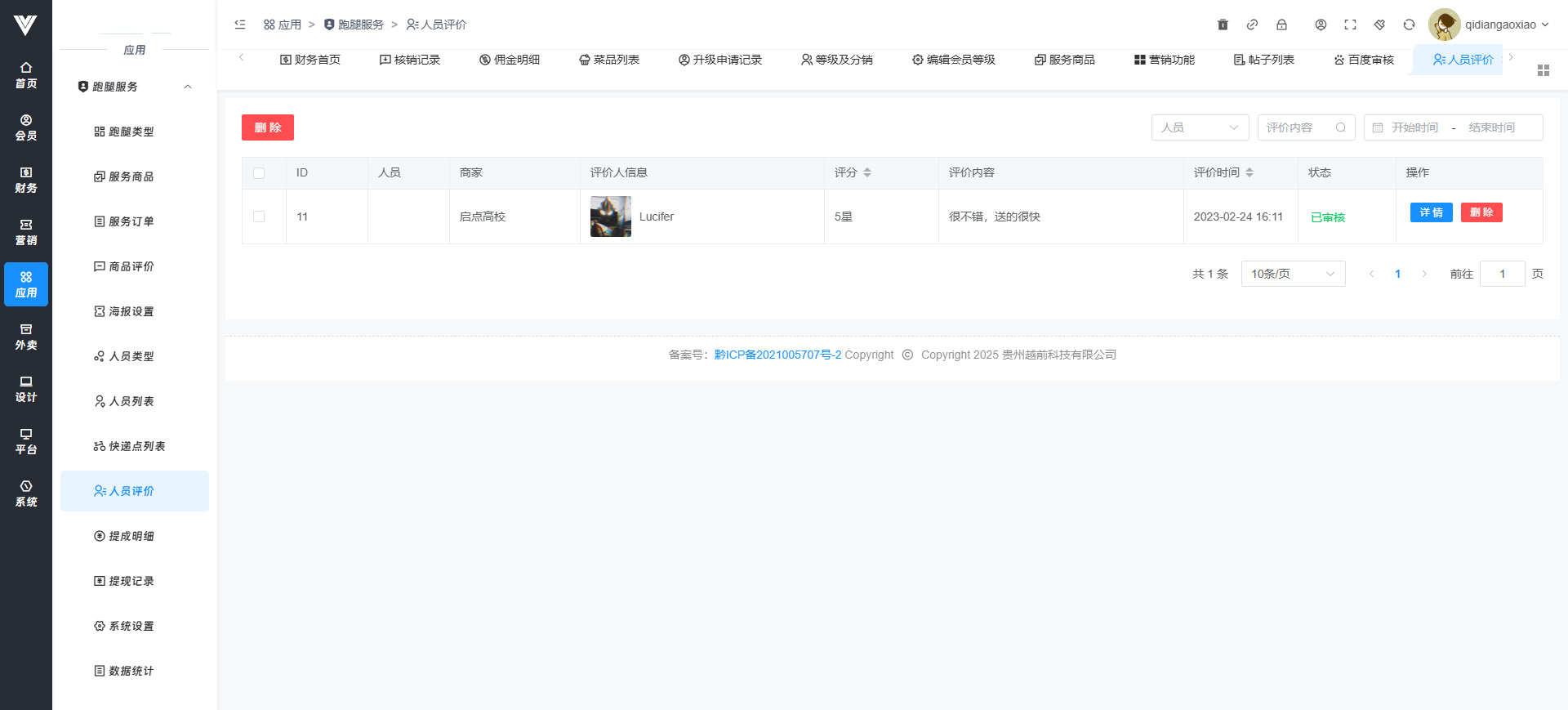Screen dimensions: 1568x710
Task: Click the refresh icon in the header
Action: click(1409, 25)
